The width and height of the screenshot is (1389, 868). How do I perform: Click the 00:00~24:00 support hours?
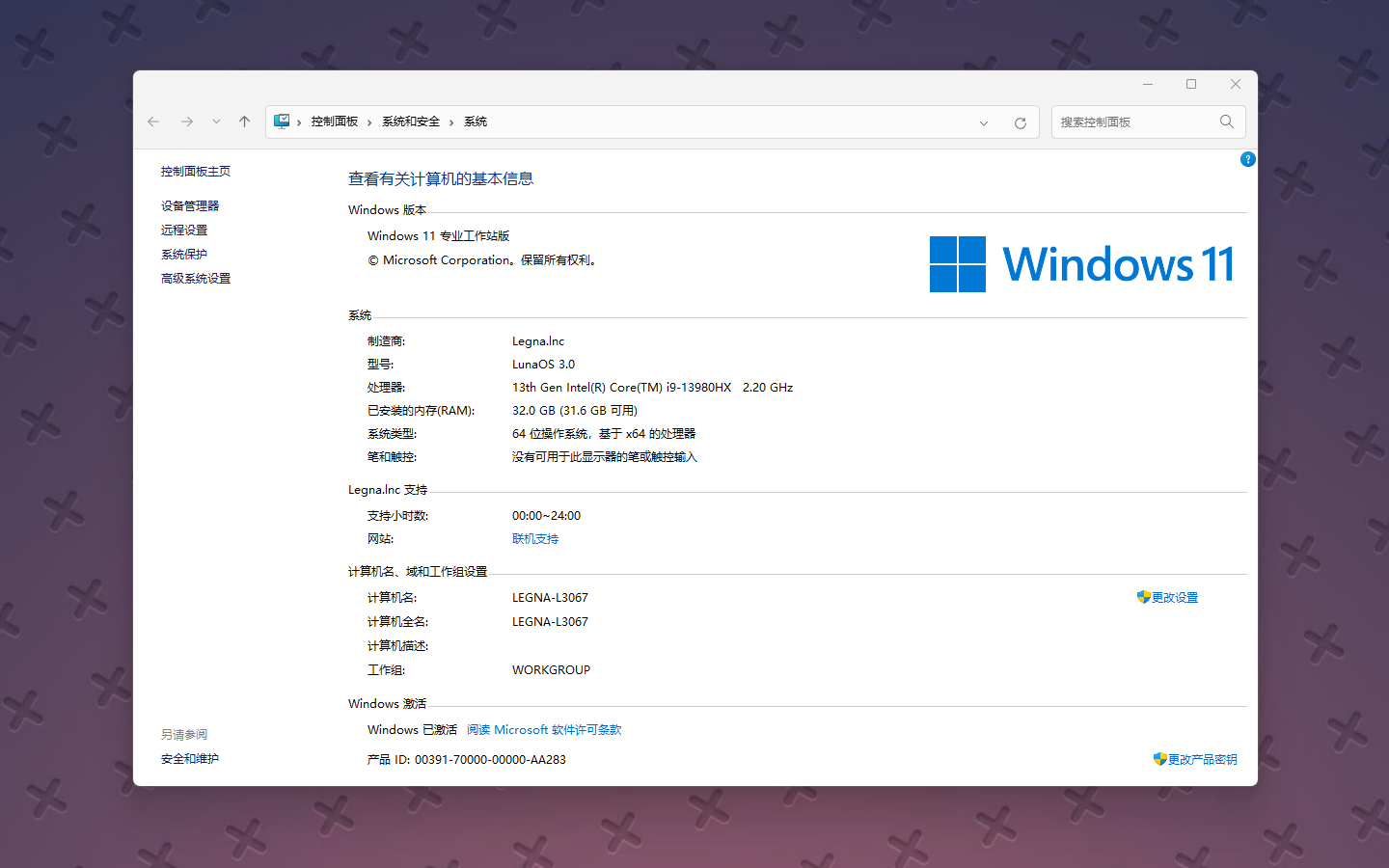[546, 516]
